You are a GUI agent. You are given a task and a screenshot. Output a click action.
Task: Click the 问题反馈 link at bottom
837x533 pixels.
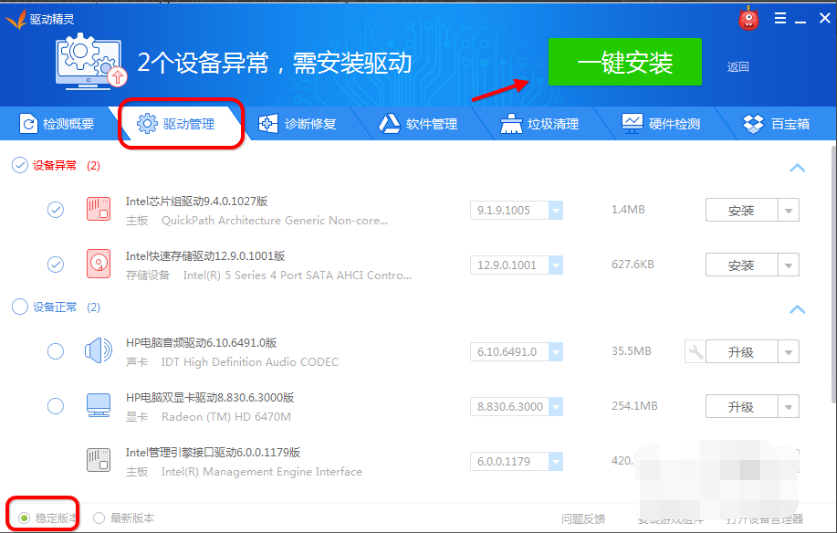pyautogui.click(x=583, y=519)
